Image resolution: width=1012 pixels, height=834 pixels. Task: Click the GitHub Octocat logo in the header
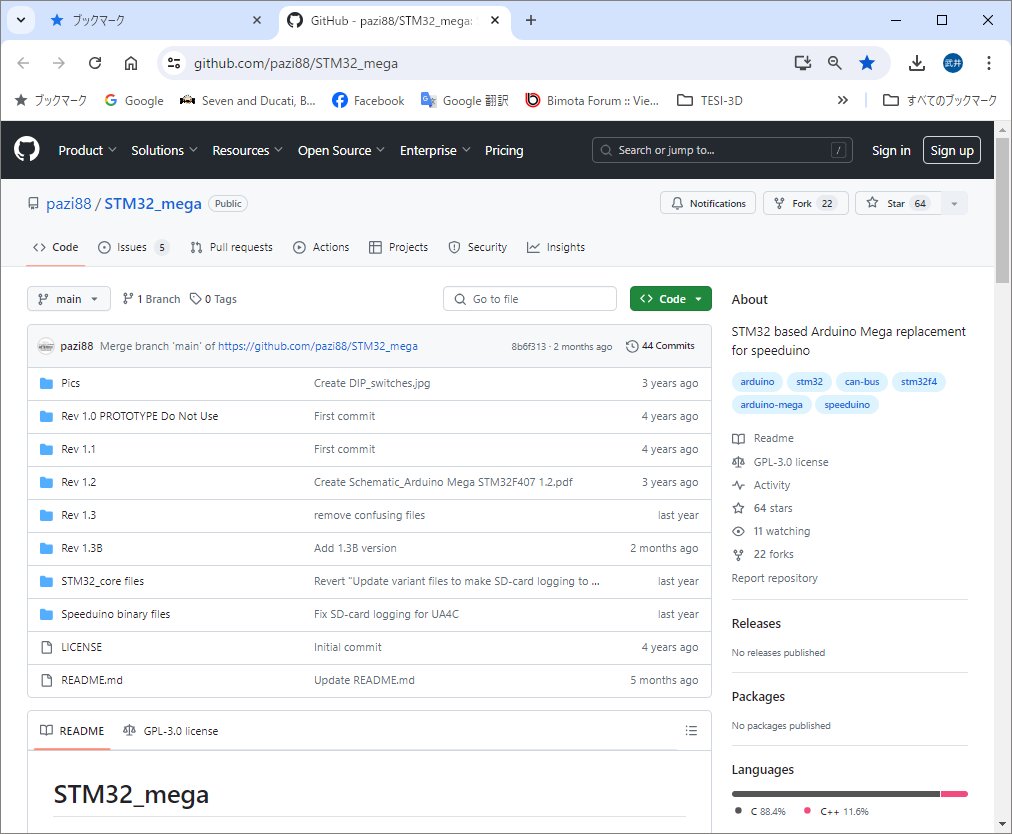pyautogui.click(x=26, y=150)
